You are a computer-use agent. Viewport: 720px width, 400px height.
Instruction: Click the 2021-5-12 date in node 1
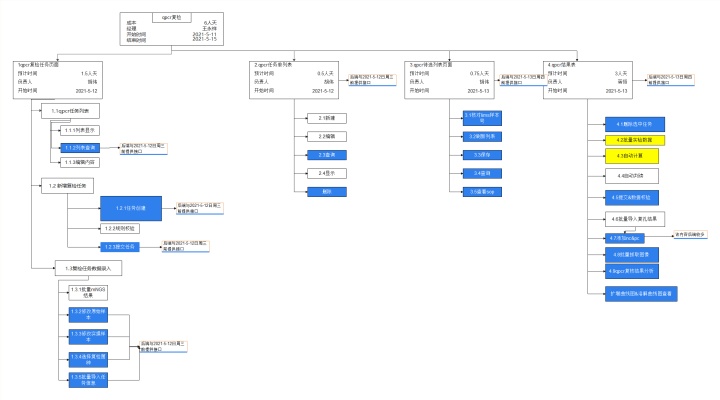pyautogui.click(x=87, y=91)
